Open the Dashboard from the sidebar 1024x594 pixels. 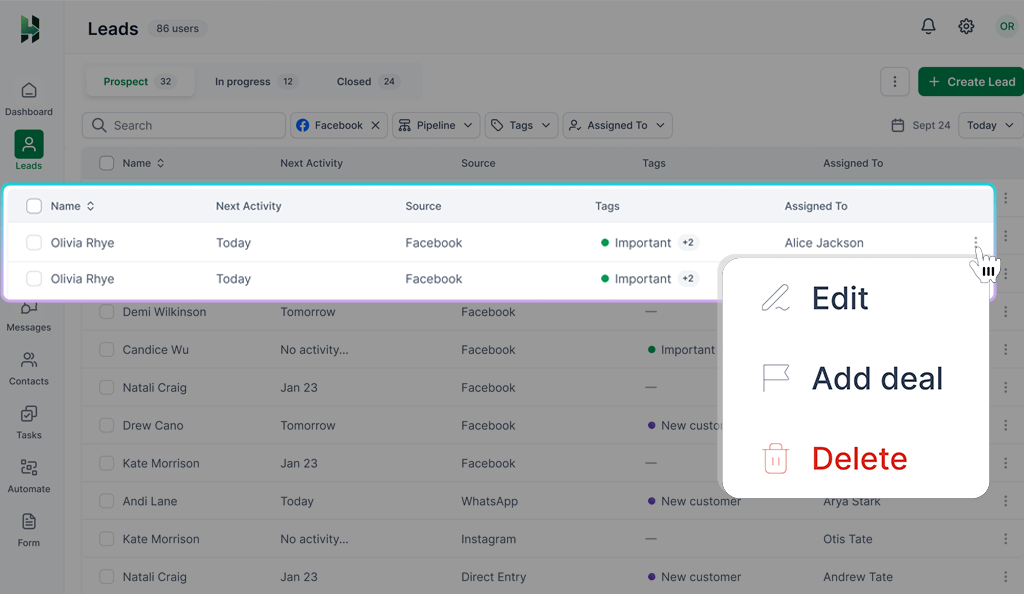29,97
